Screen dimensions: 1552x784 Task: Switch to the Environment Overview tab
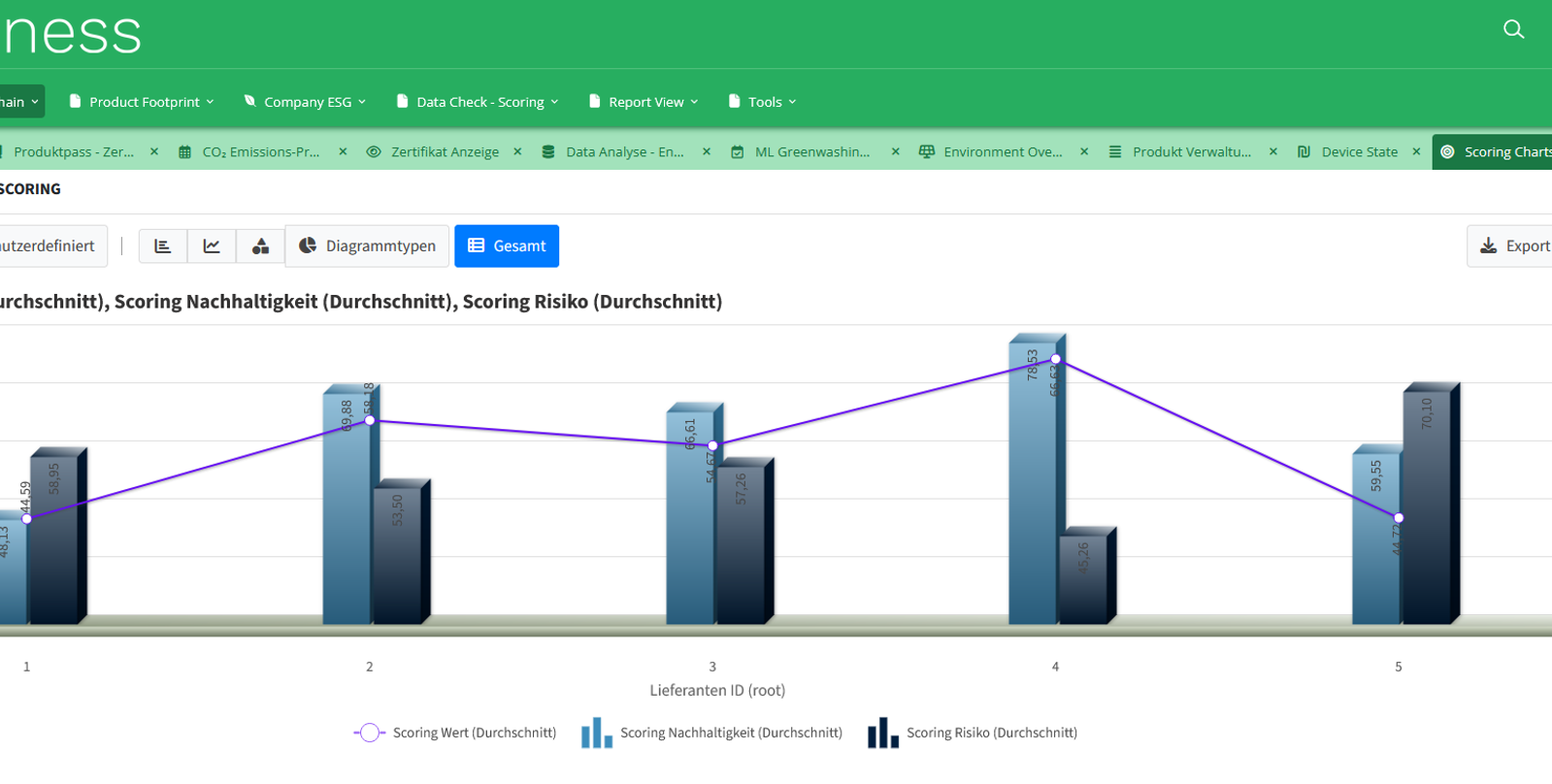point(1002,152)
